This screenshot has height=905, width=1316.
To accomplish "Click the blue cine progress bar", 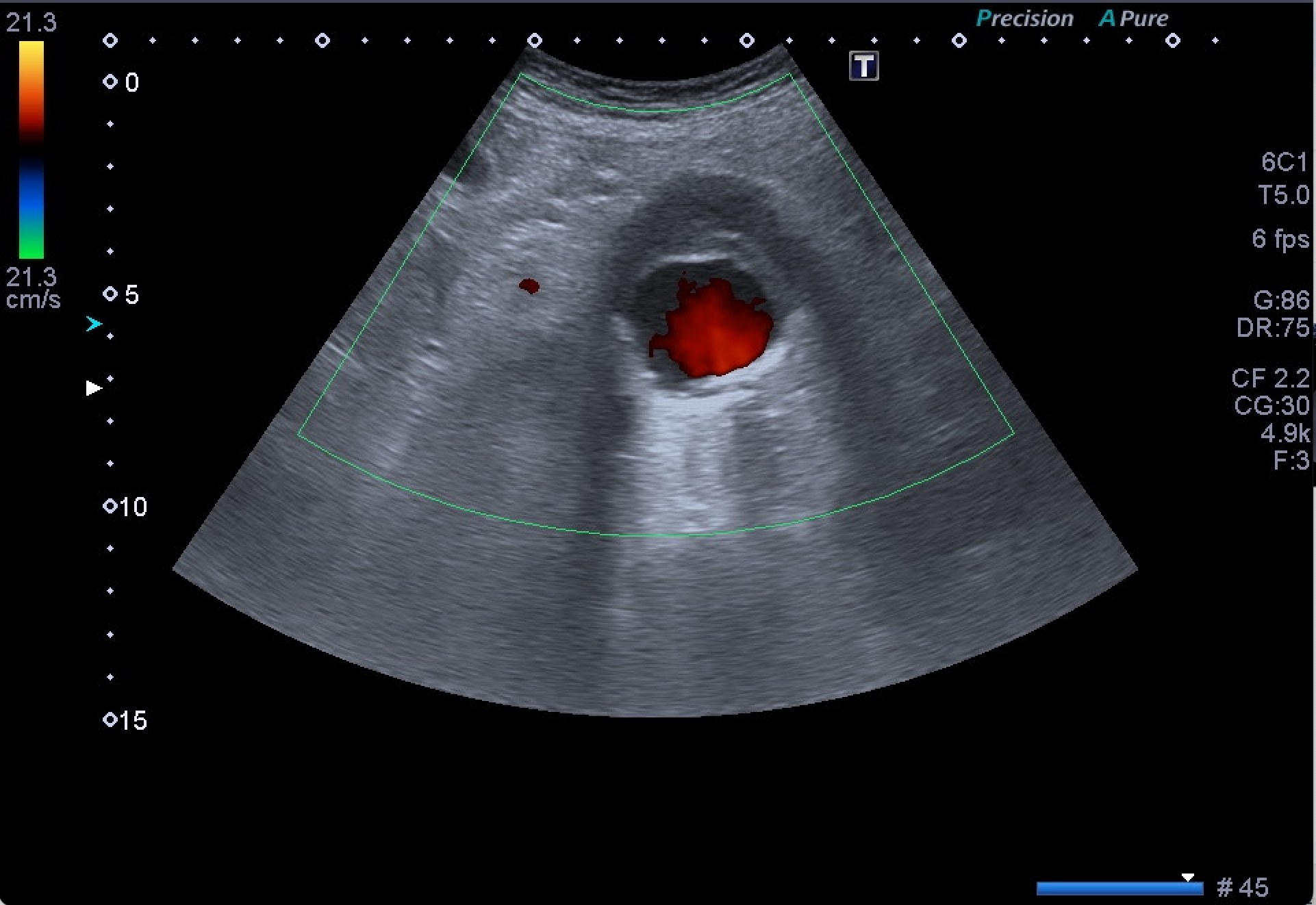I will tap(1119, 889).
